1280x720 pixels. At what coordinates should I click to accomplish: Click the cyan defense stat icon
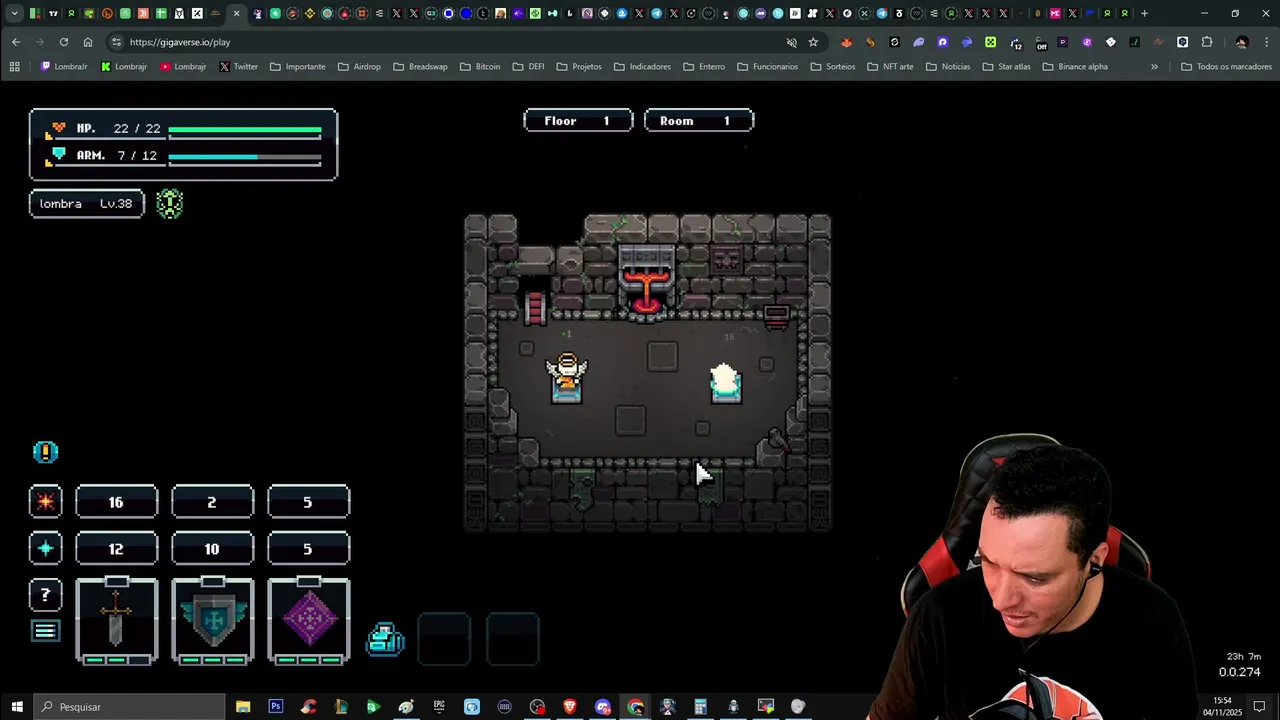point(45,548)
